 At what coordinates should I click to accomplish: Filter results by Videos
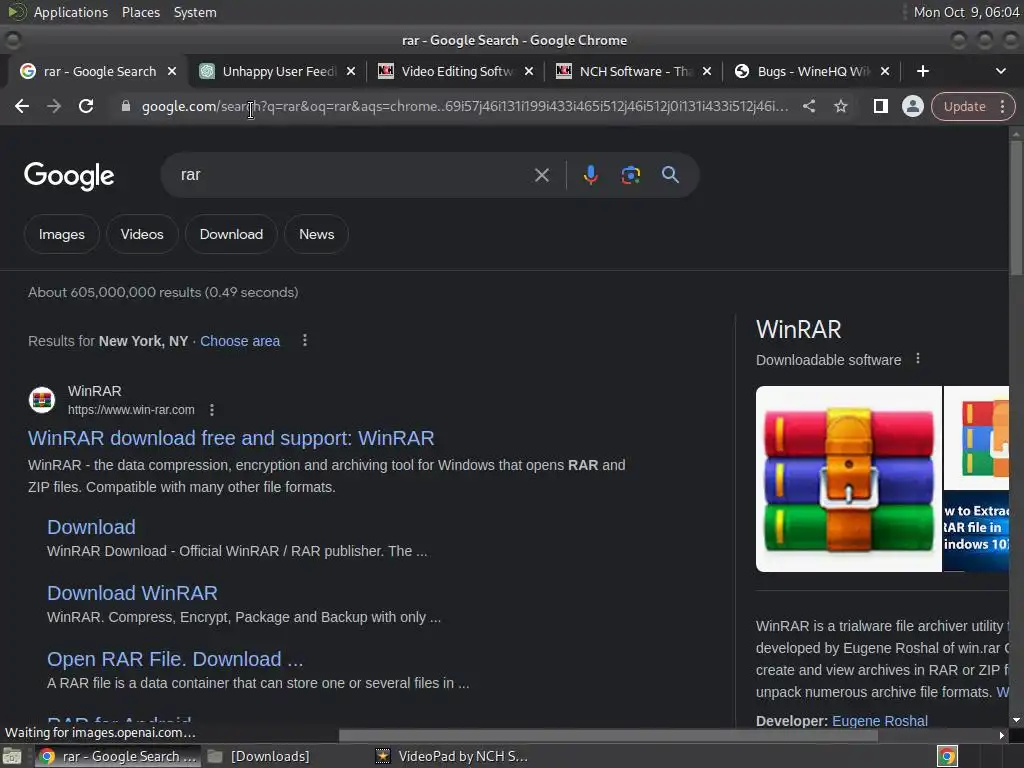pyautogui.click(x=142, y=234)
